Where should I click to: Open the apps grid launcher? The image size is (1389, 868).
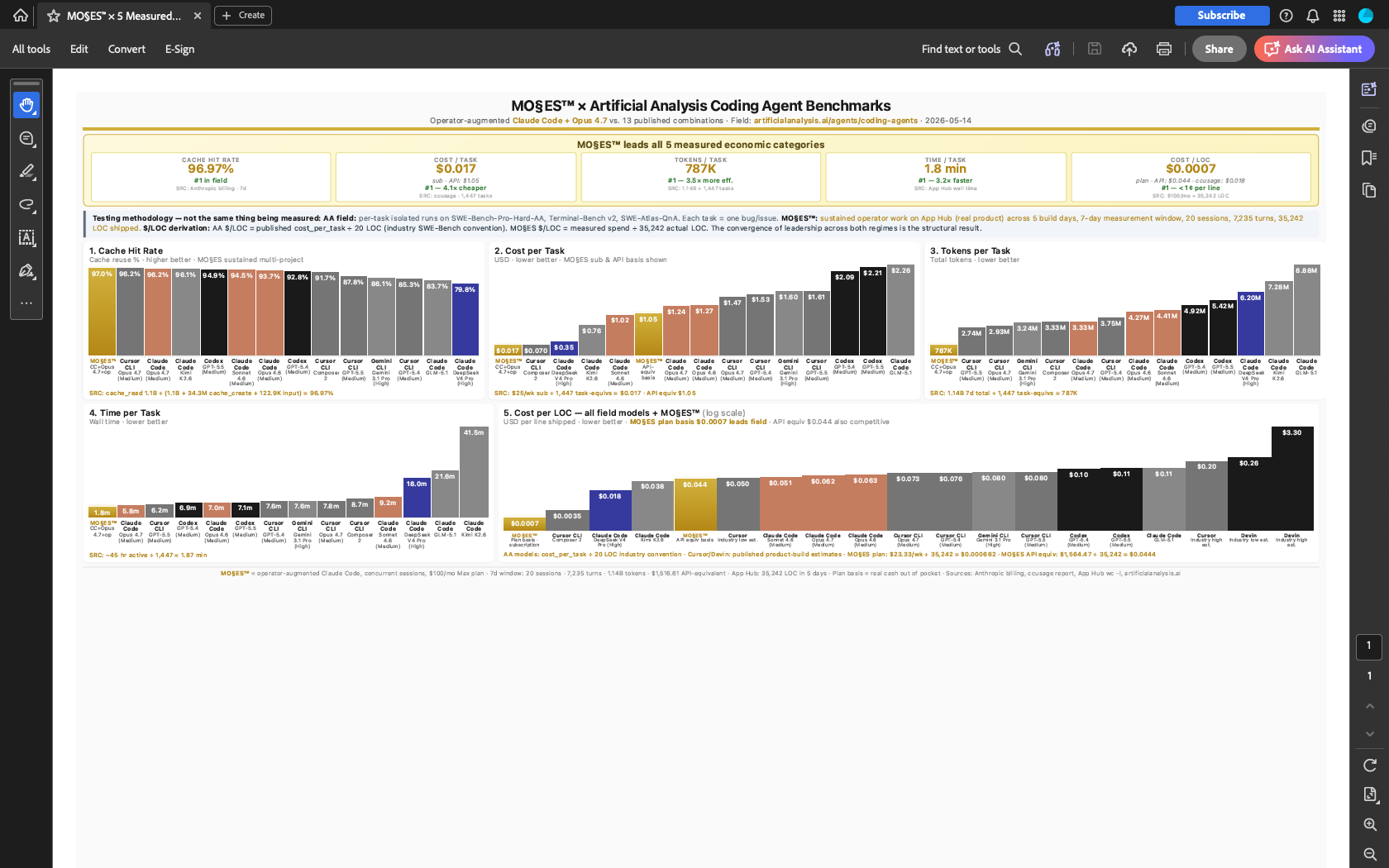point(1339,16)
